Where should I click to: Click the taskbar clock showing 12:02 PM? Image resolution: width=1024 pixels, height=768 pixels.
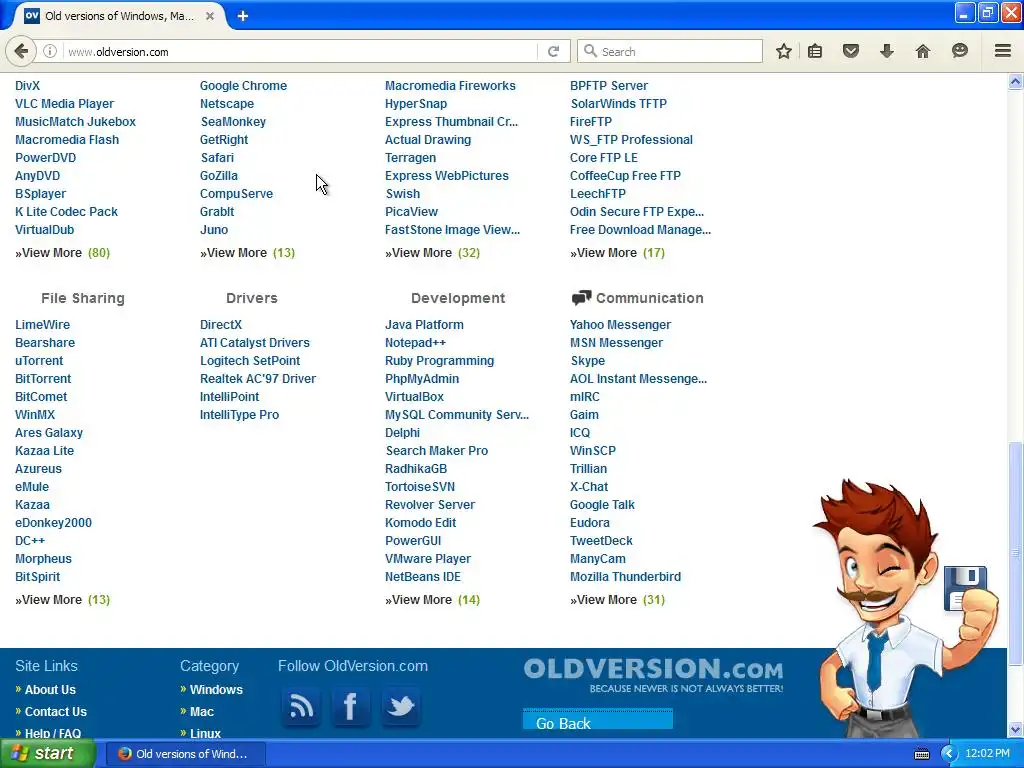click(x=987, y=754)
